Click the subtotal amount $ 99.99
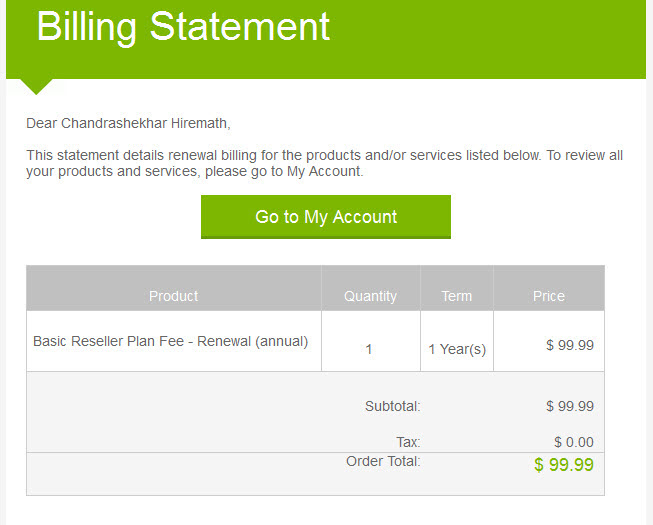 [570, 406]
